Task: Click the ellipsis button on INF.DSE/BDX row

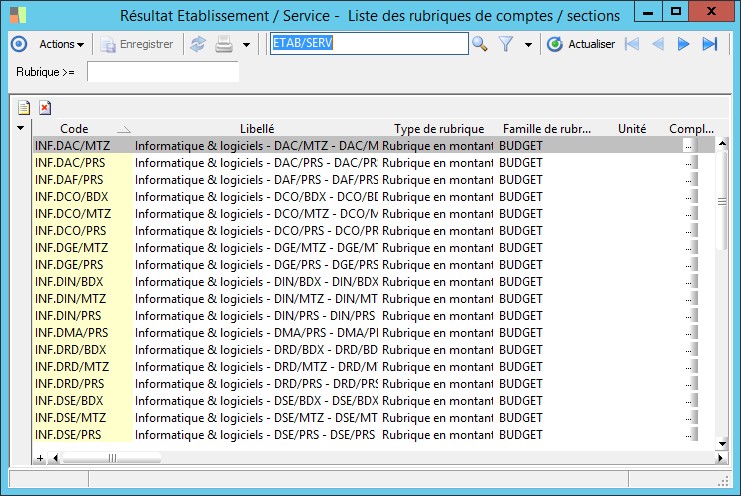Action: click(x=689, y=401)
